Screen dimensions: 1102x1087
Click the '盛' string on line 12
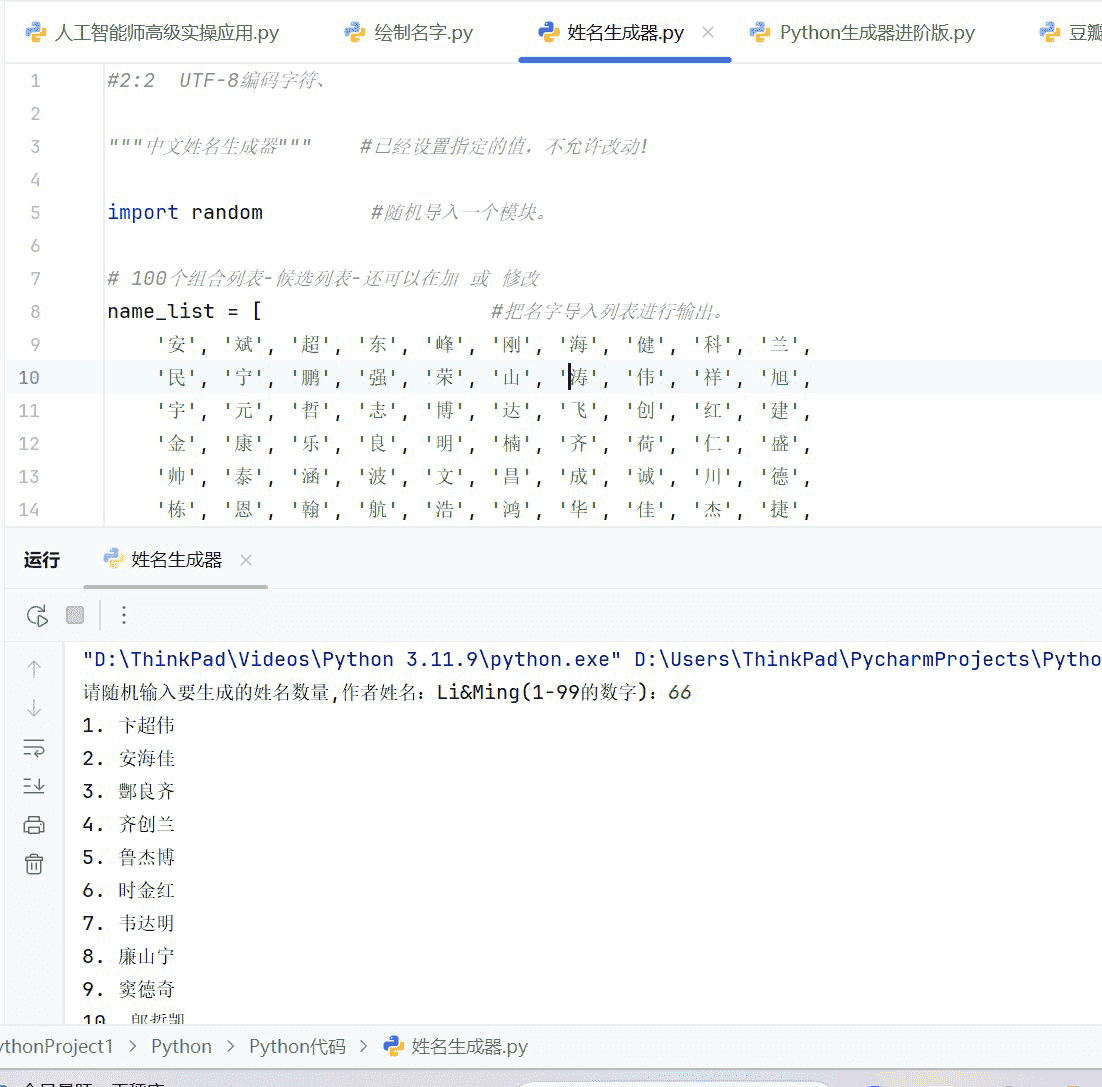[779, 443]
